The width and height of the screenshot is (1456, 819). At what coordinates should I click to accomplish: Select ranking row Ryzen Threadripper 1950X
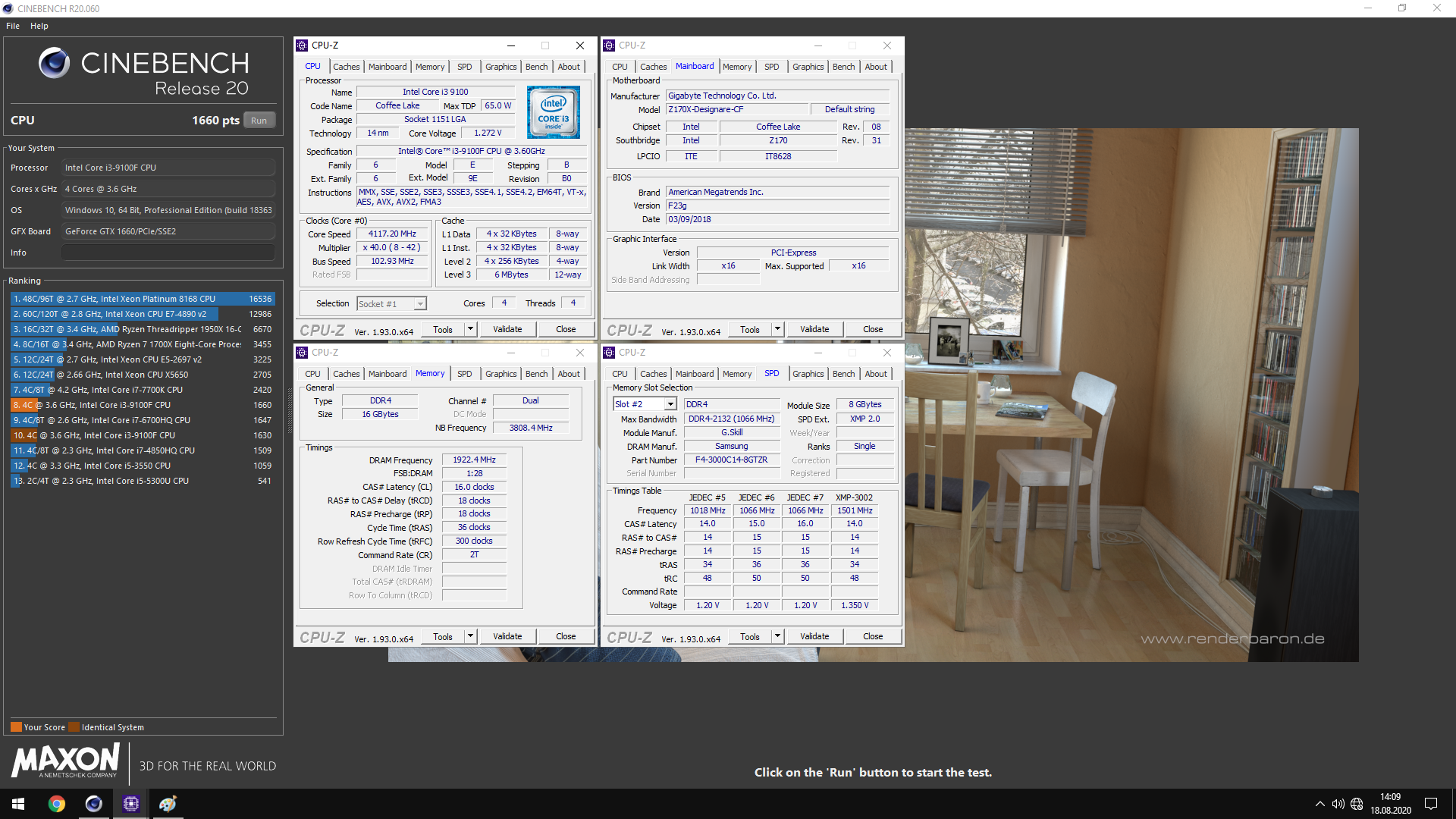coord(143,329)
